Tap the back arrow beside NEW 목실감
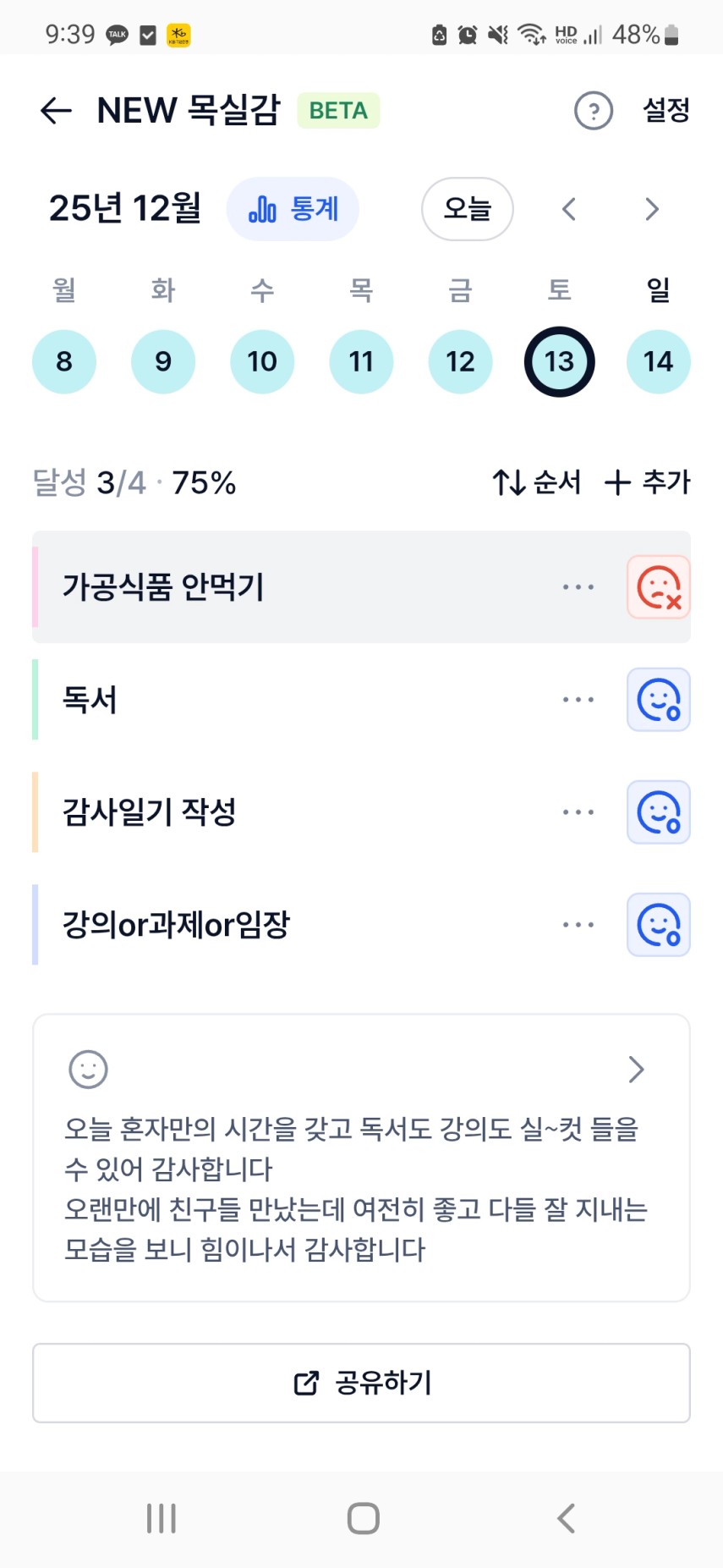The width and height of the screenshot is (723, 1568). click(x=56, y=111)
